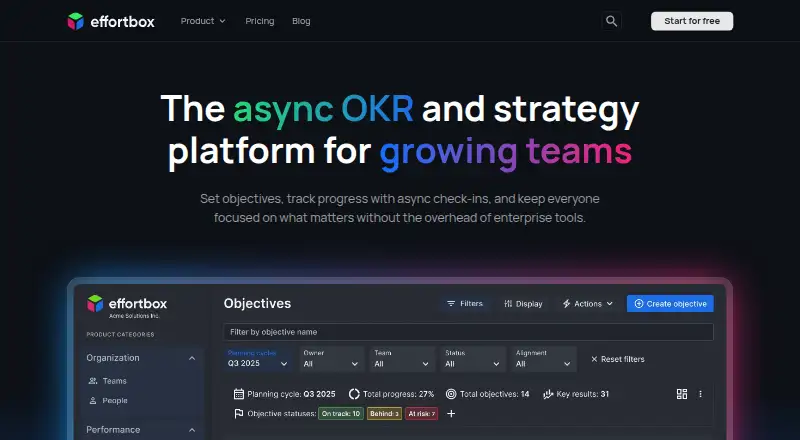Click the Start for free button
Image resolution: width=800 pixels, height=440 pixels.
pyautogui.click(x=692, y=21)
